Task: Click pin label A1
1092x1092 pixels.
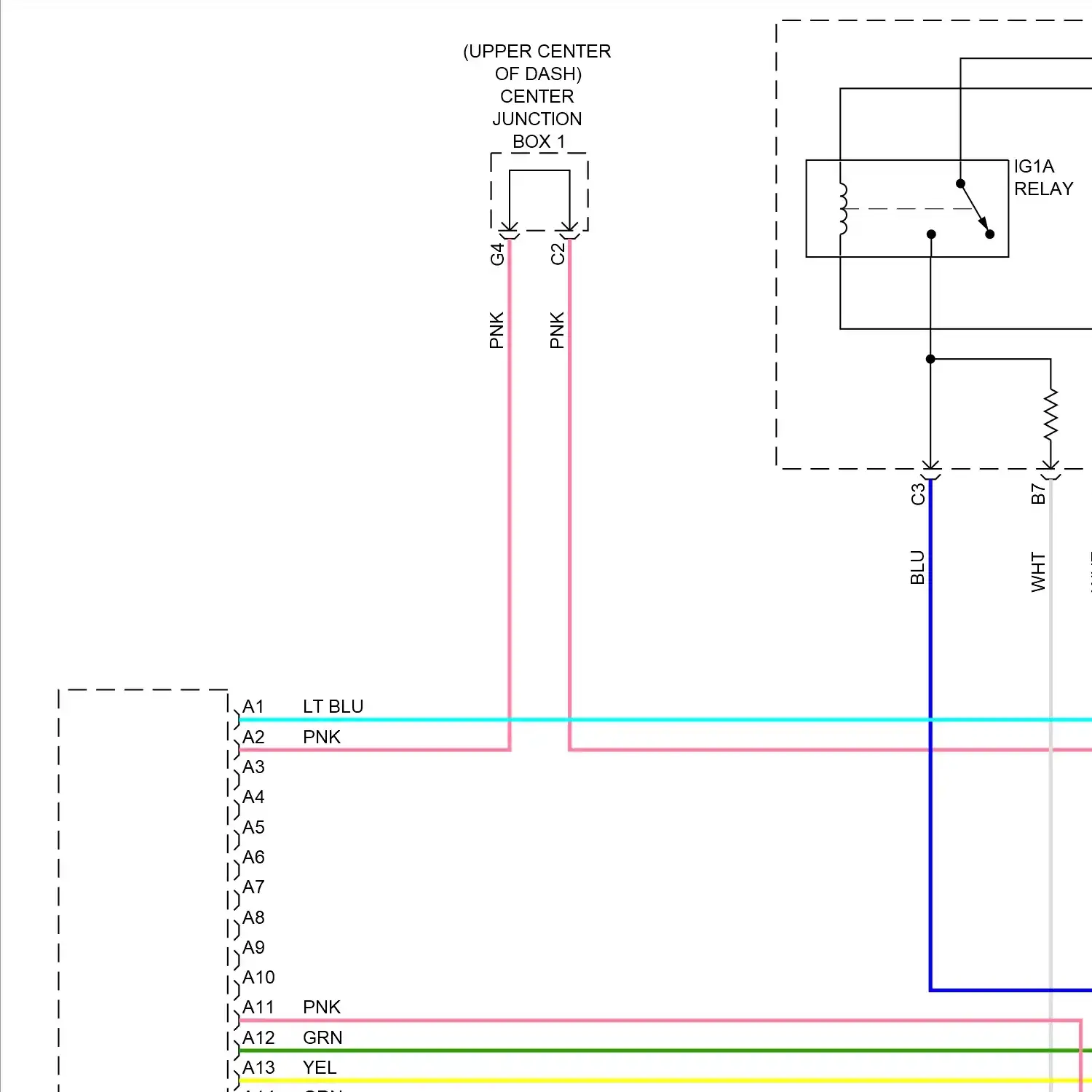Action: coord(253,707)
